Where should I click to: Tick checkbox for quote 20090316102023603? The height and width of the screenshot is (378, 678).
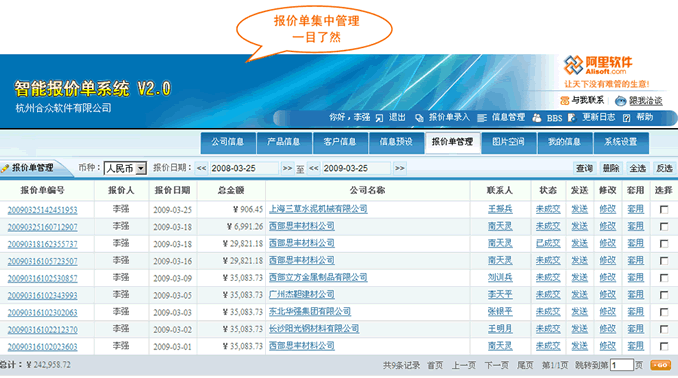[x=664, y=346]
